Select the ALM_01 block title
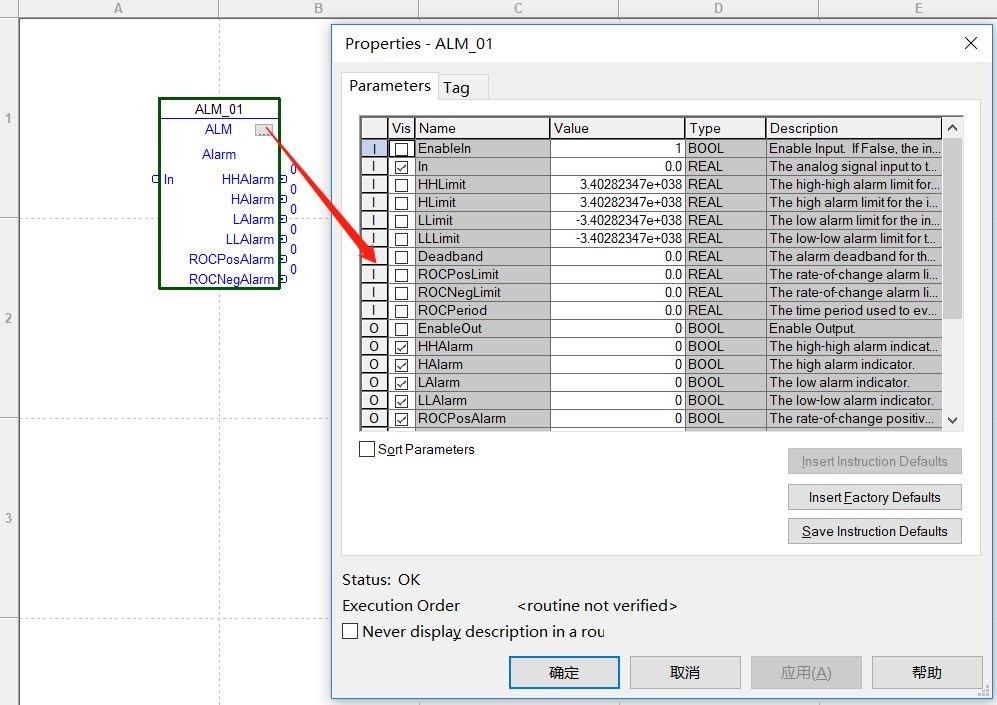This screenshot has height=705, width=997. tap(219, 109)
